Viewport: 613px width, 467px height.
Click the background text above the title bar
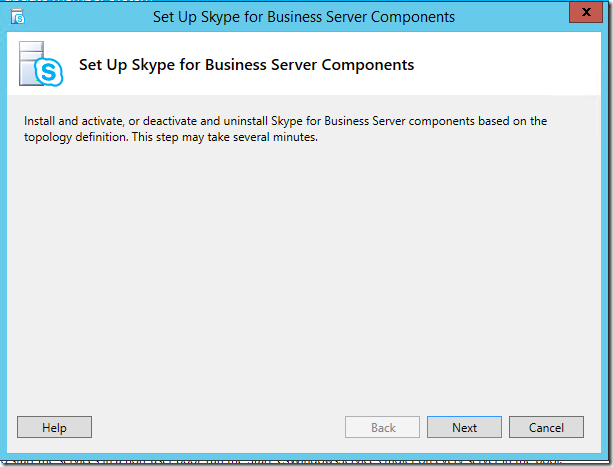[78, 1]
